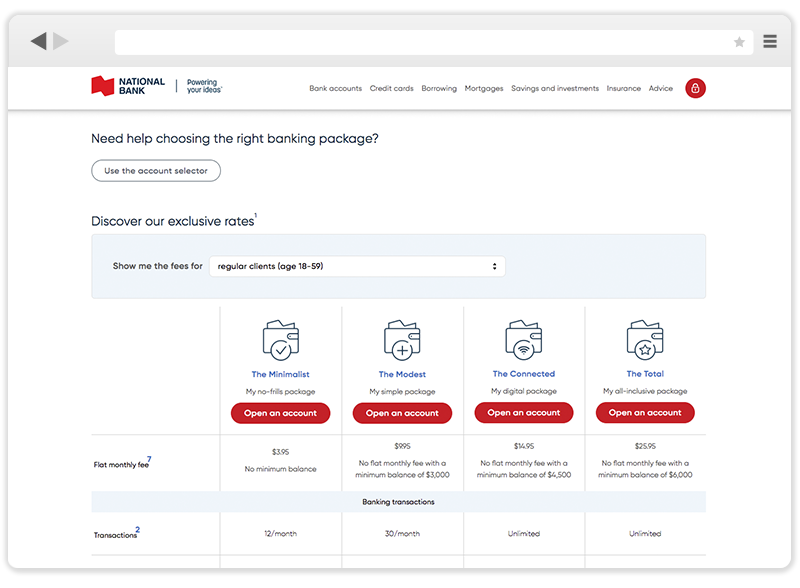
Task: Click The Modest package link
Action: click(402, 374)
